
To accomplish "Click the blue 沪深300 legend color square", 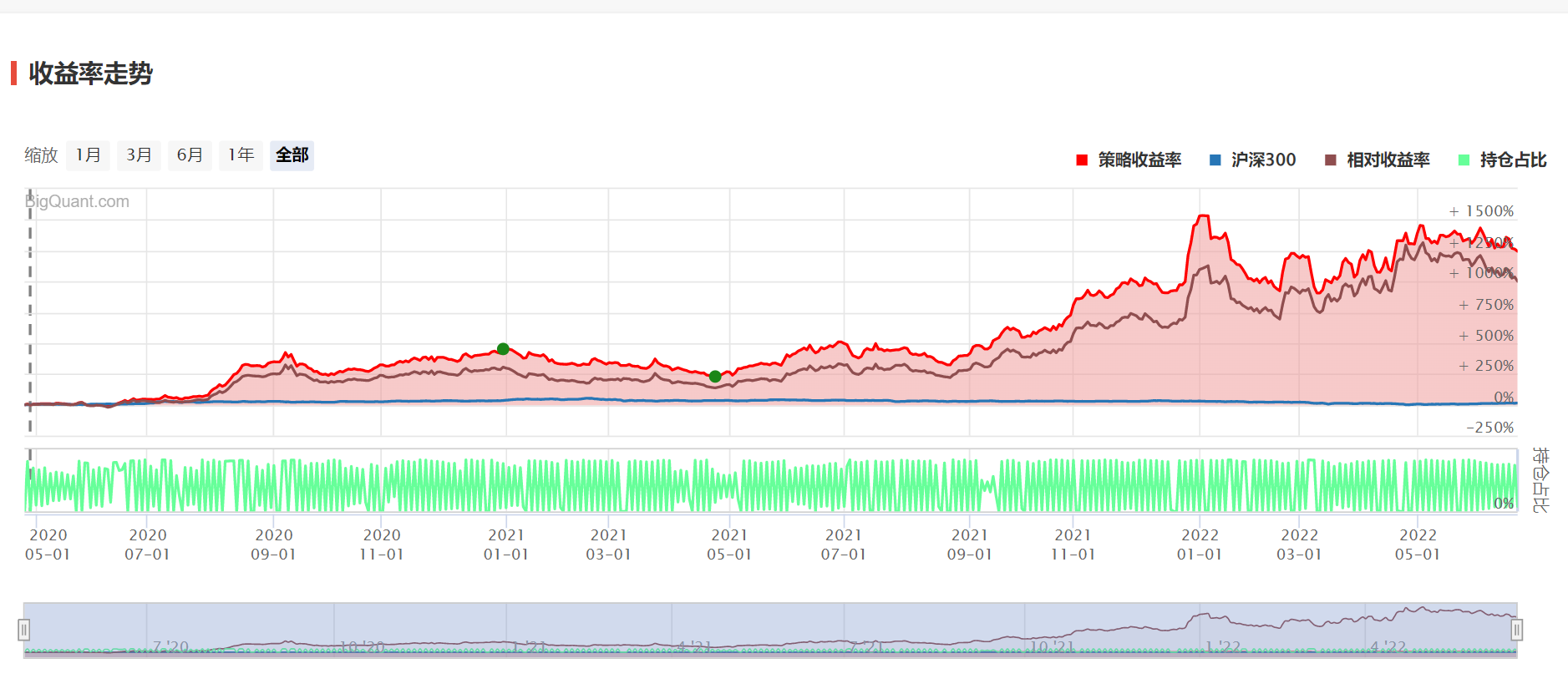I will tap(1215, 160).
